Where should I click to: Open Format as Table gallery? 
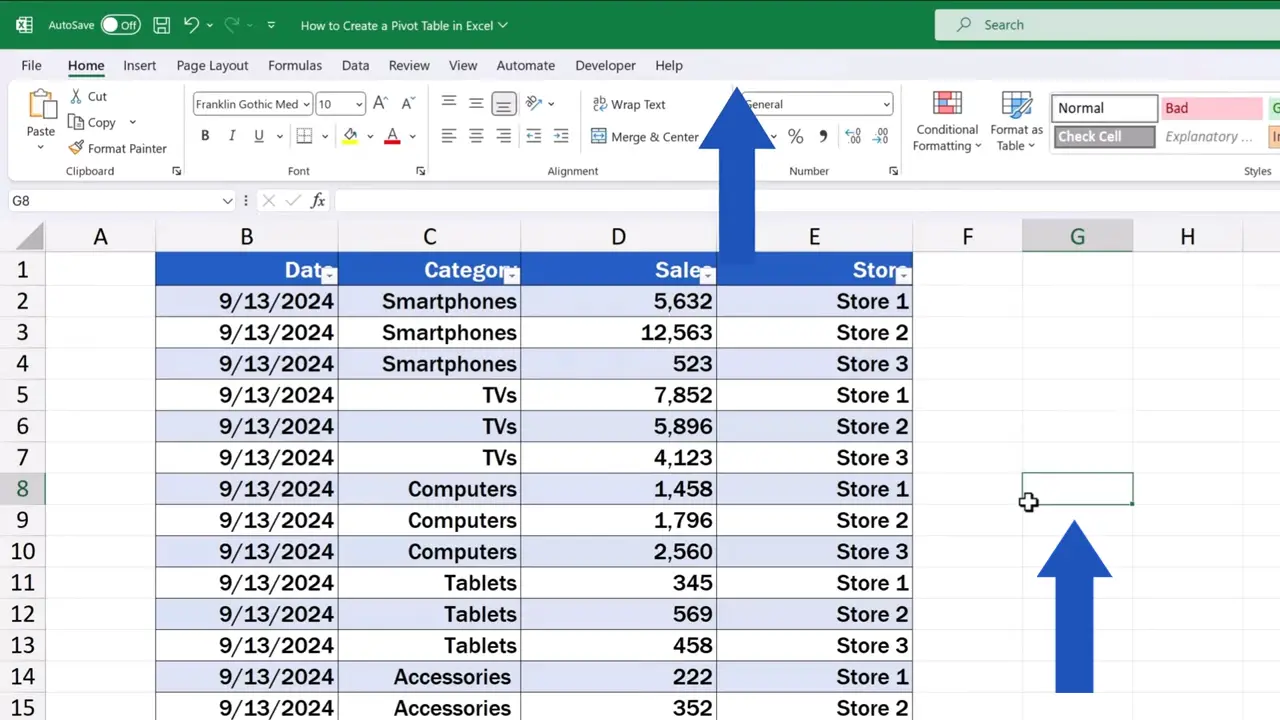point(1016,120)
